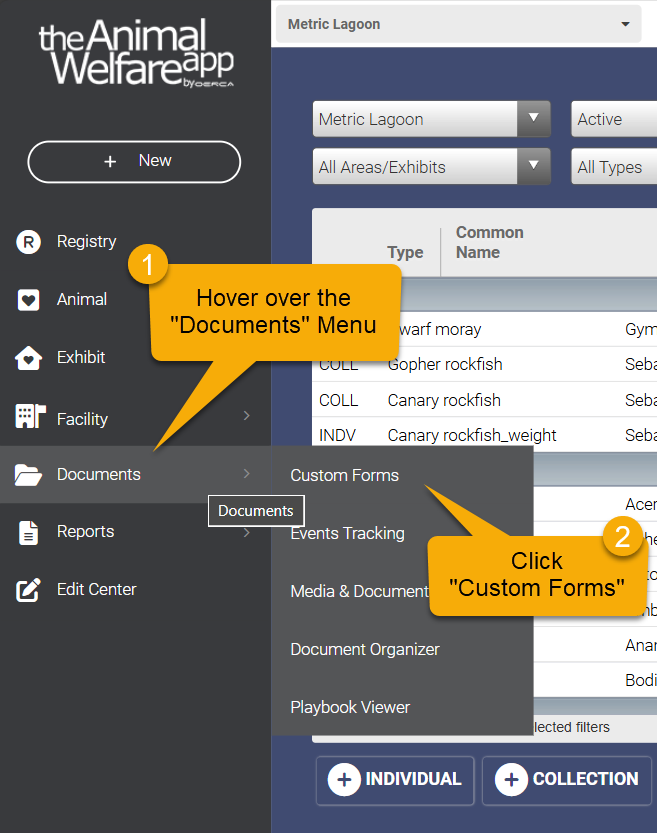Sort by Common Name column header
657x833 pixels.
click(490, 242)
